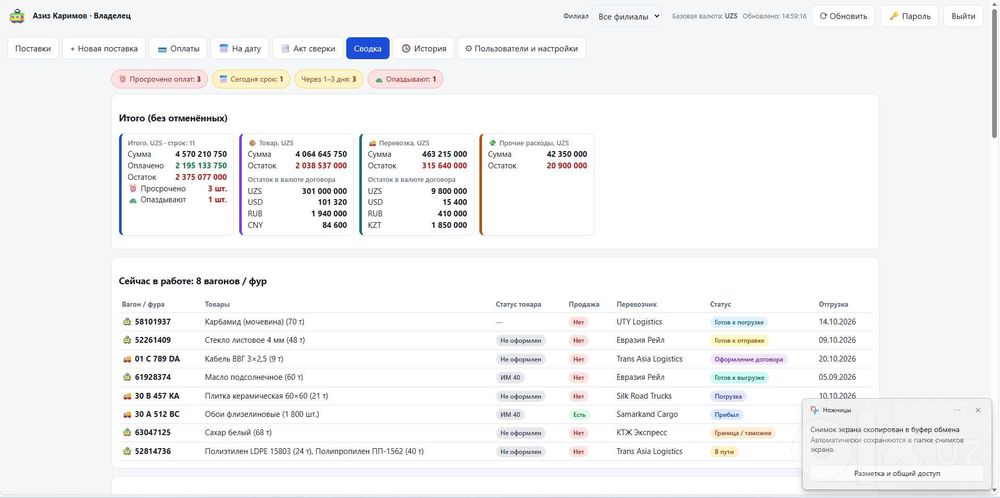Select the Просрочено оплат: 3 filter chip

point(159,79)
